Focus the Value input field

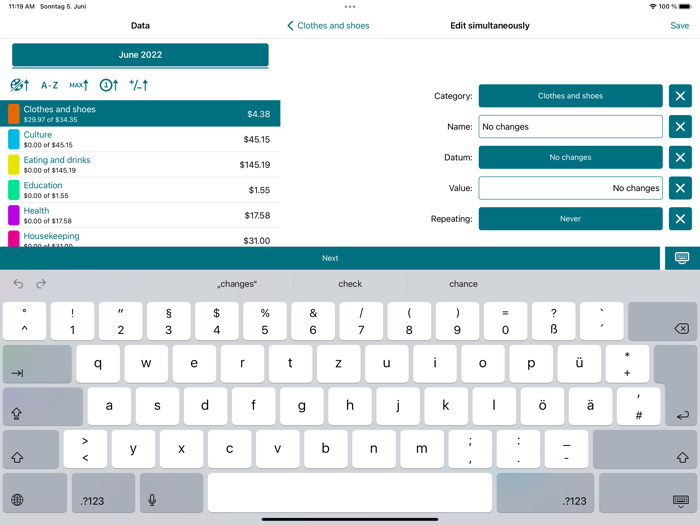click(571, 188)
